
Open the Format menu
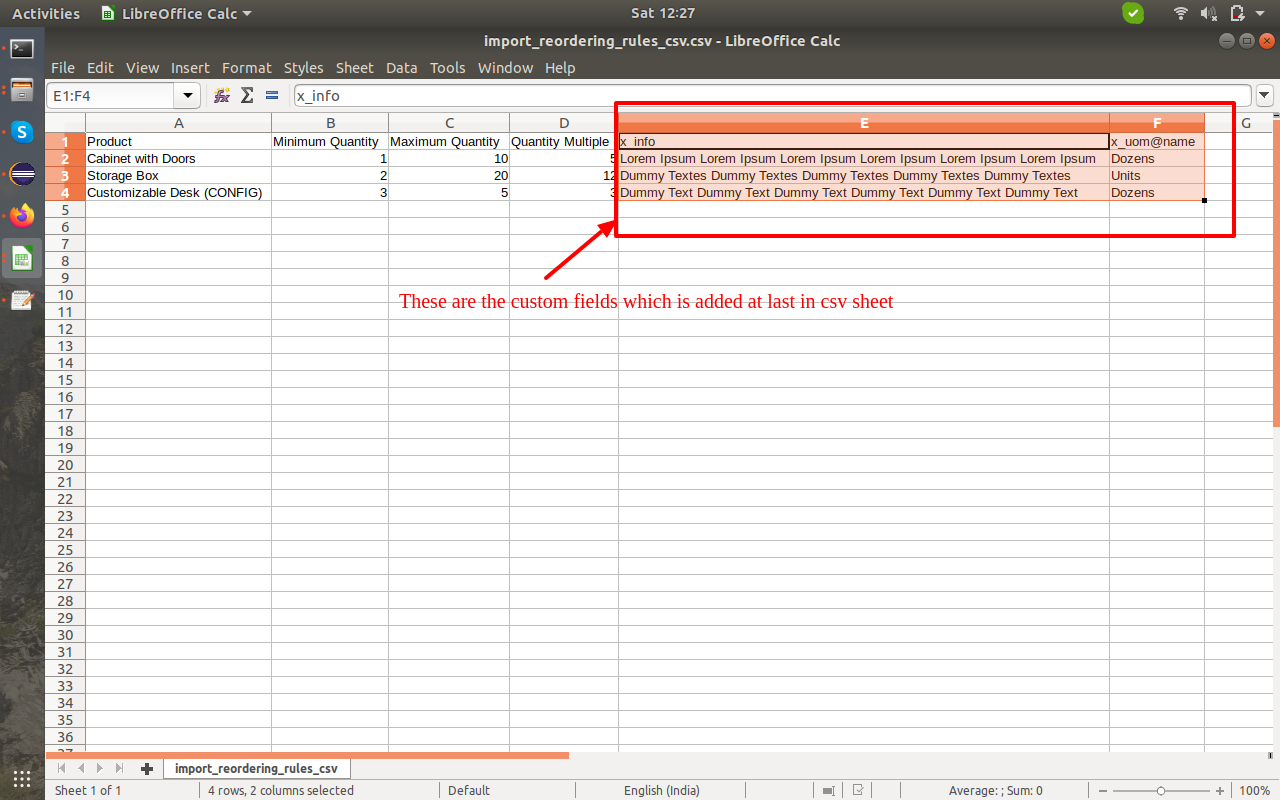(x=246, y=68)
